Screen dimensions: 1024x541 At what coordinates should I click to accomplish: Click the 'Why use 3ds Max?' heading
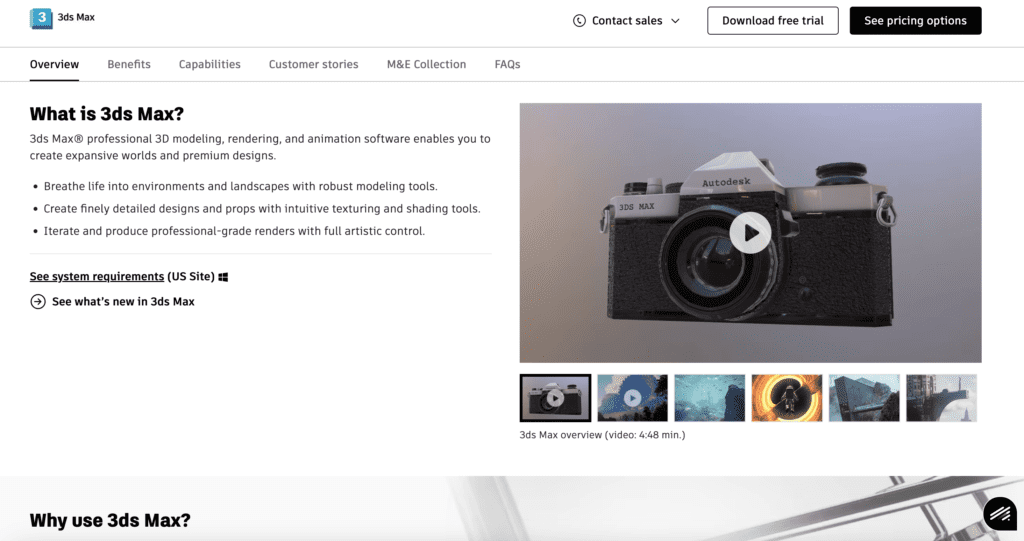click(x=110, y=520)
